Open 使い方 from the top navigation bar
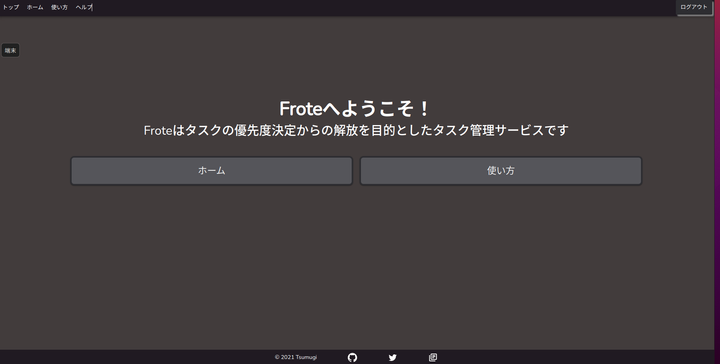This screenshot has width=720, height=364. coord(59,7)
